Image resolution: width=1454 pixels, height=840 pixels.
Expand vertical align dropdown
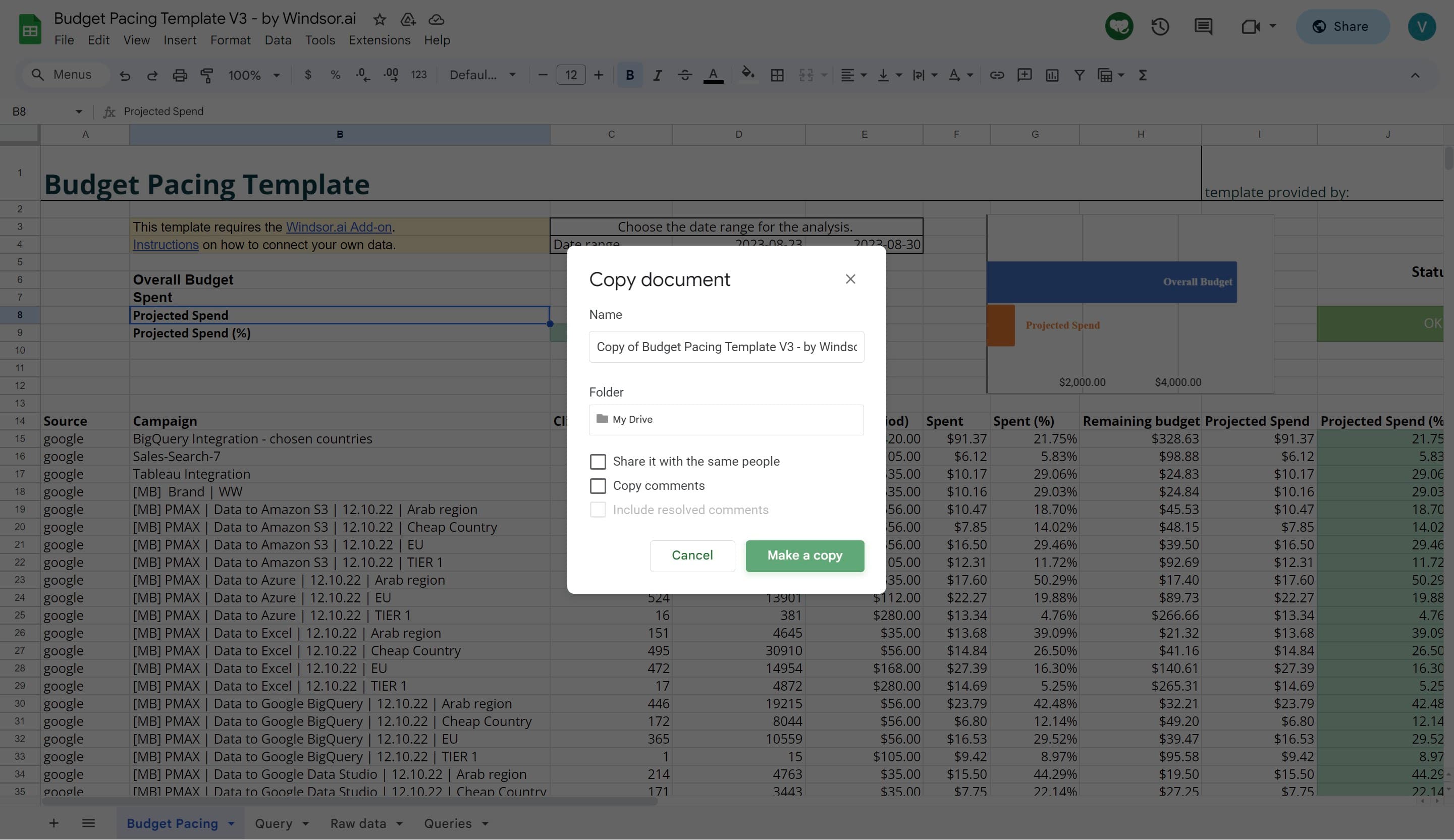point(899,75)
